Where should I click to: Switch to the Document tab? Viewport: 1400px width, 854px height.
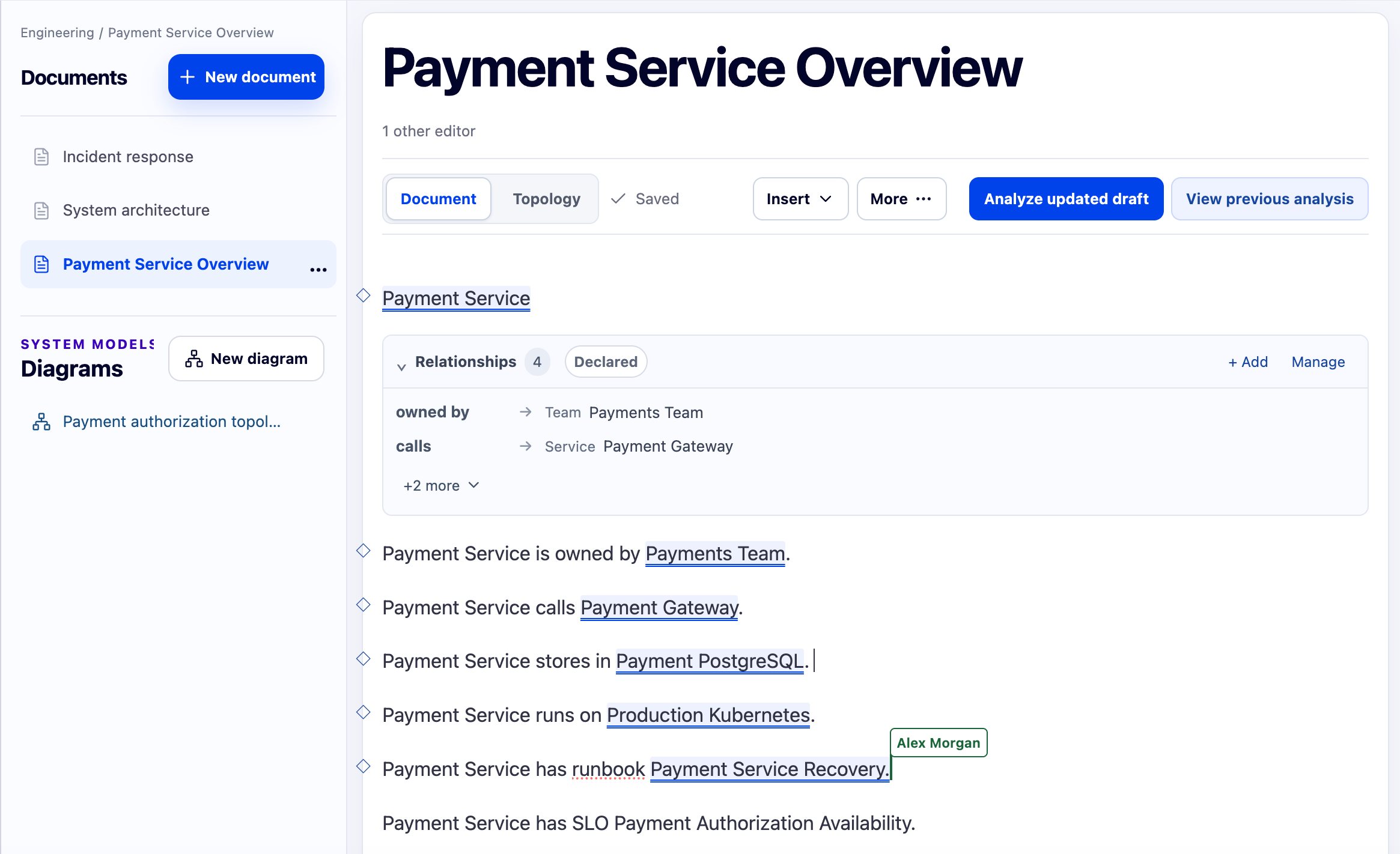pyautogui.click(x=438, y=199)
